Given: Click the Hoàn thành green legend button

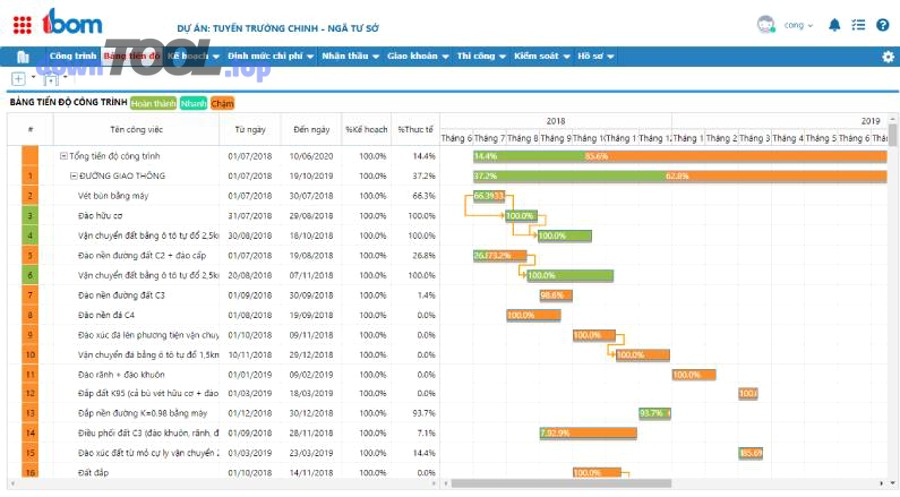Looking at the screenshot, I should 153,102.
